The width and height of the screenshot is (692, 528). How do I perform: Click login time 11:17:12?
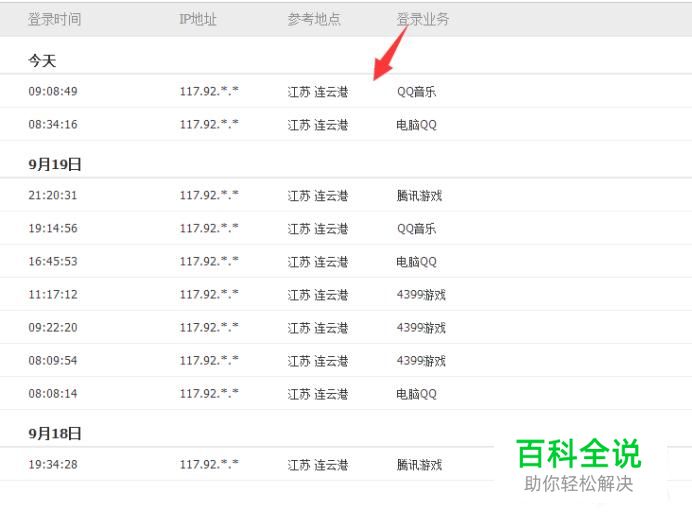coord(53,294)
